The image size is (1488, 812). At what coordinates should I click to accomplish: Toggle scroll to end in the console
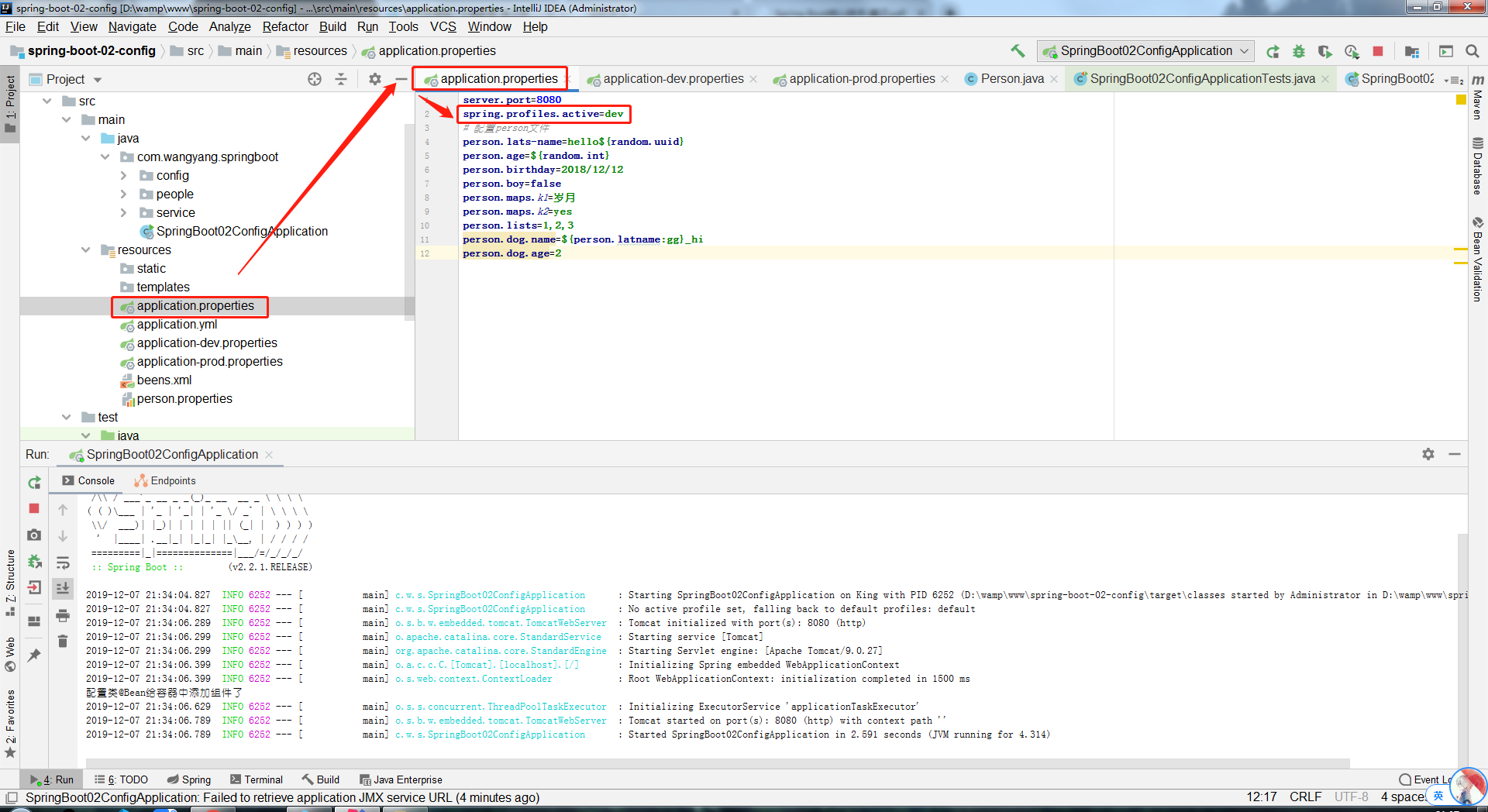[63, 589]
